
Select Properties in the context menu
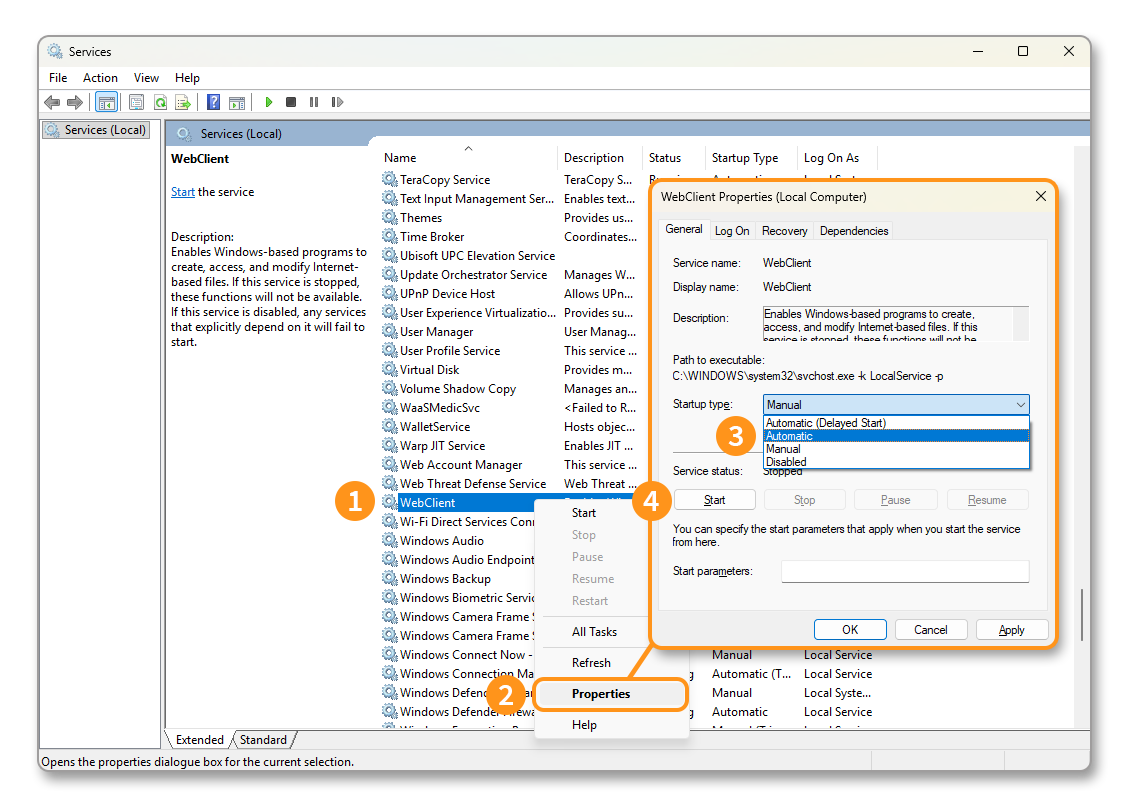tap(601, 694)
